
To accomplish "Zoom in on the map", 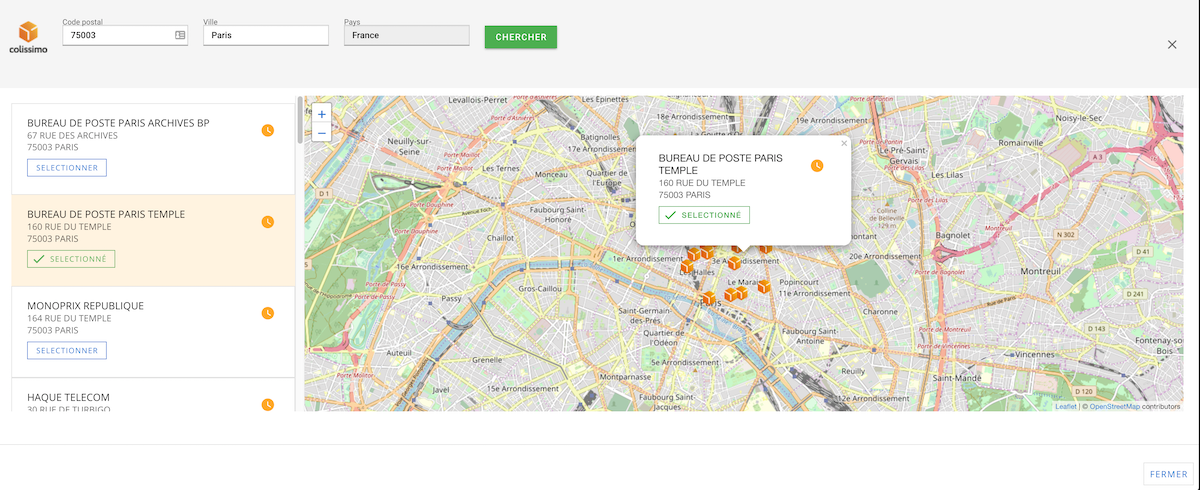I will [x=321, y=114].
